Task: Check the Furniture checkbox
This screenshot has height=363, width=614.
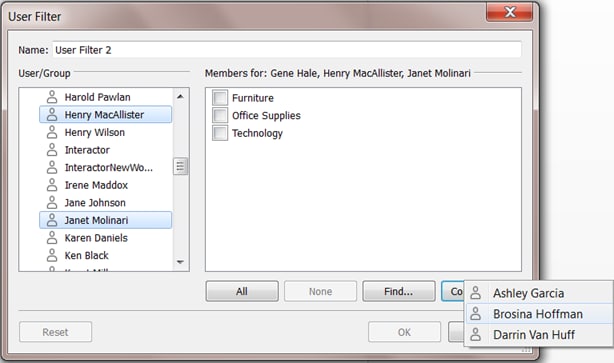Action: (x=220, y=98)
